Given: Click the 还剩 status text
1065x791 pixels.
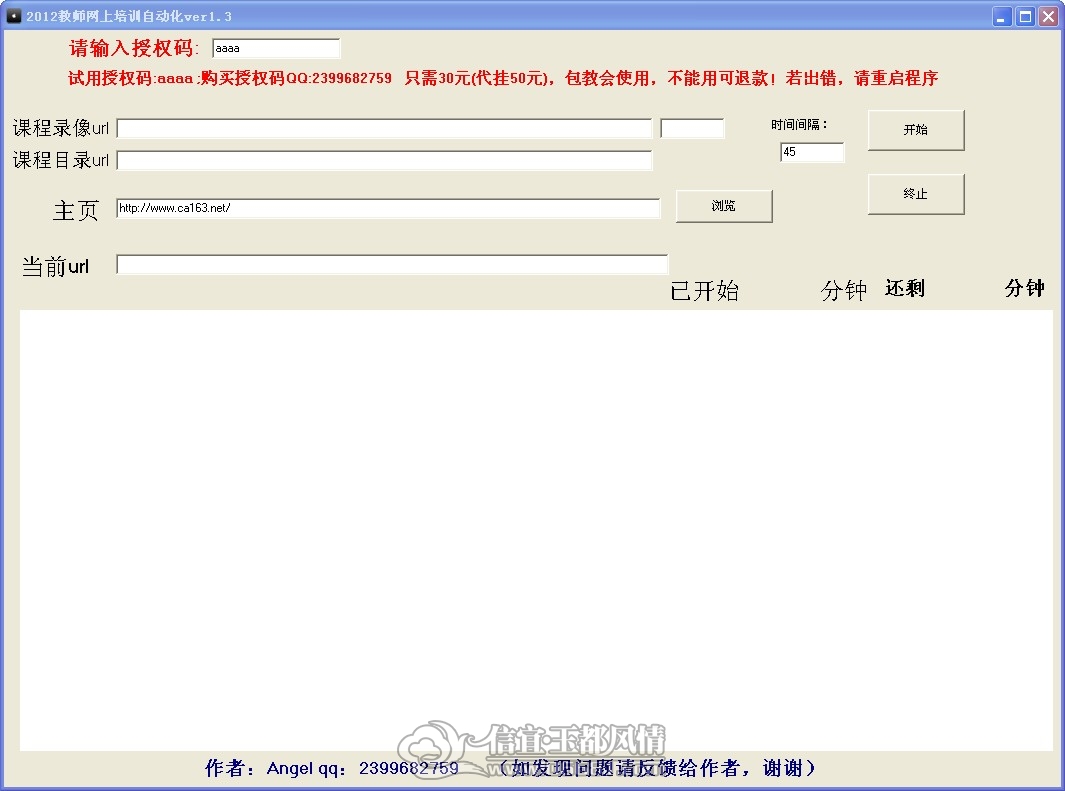Looking at the screenshot, I should [x=905, y=288].
